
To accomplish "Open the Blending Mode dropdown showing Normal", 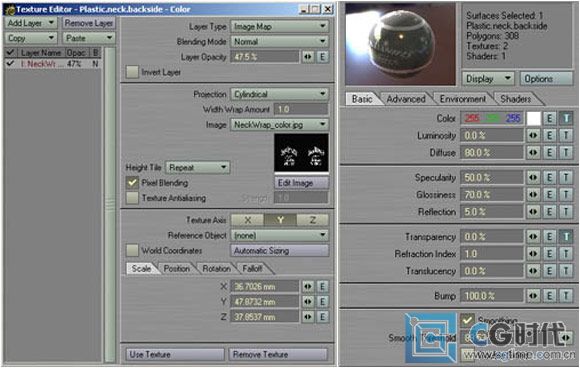I will point(279,41).
